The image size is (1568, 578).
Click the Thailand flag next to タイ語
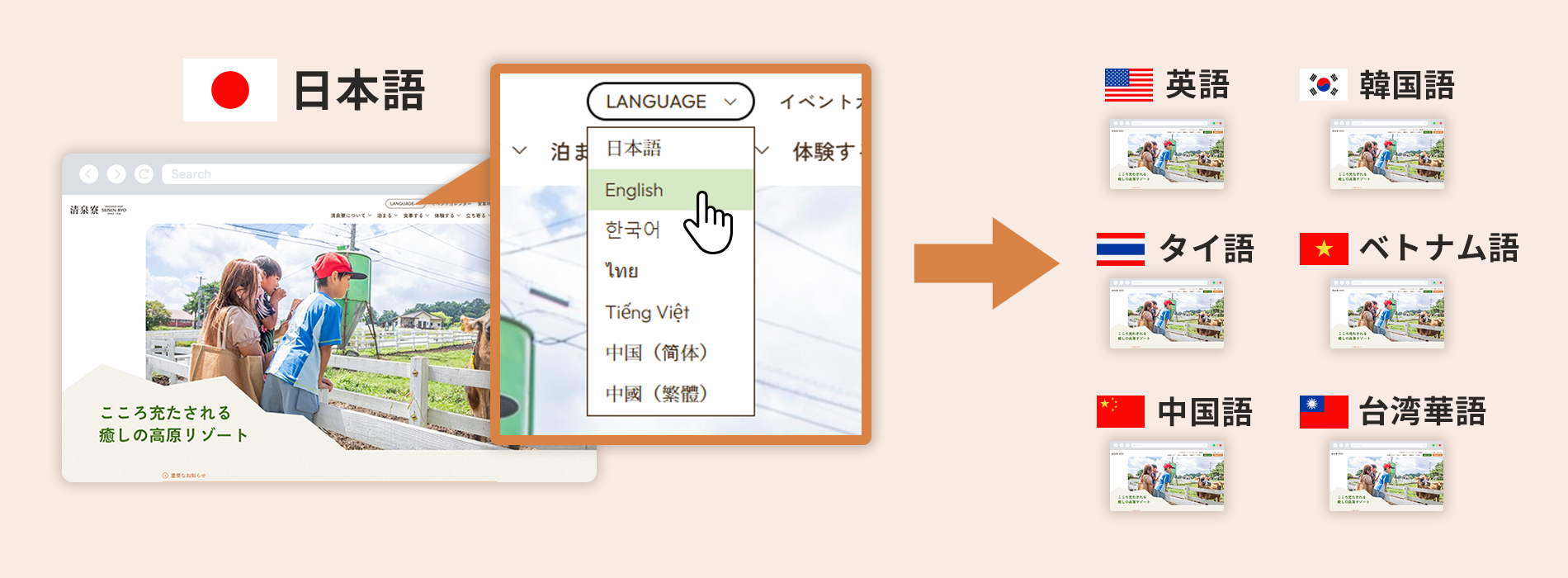point(1121,249)
